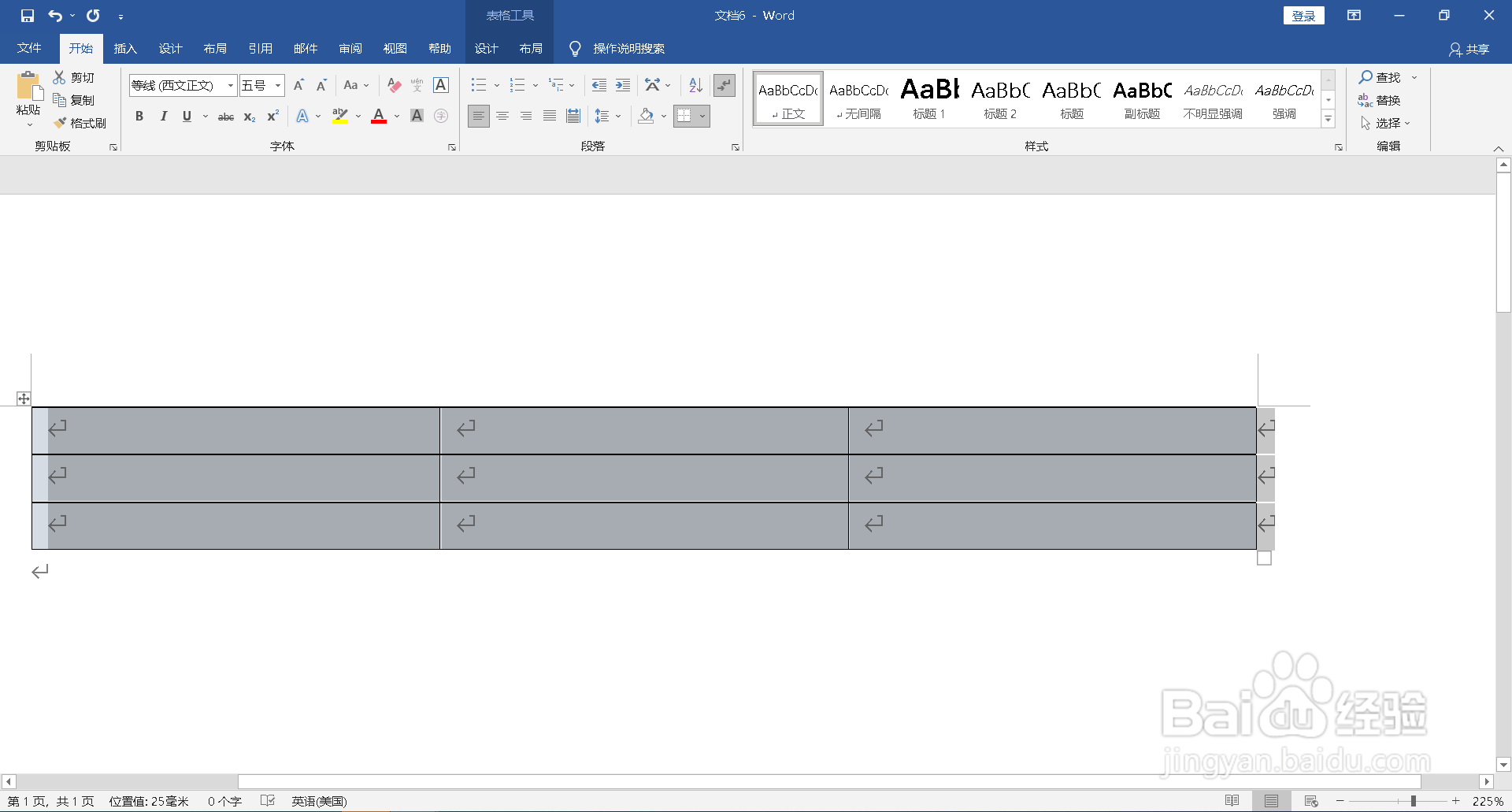This screenshot has height=812, width=1512.
Task: Decrease paragraph indent
Action: click(x=599, y=85)
